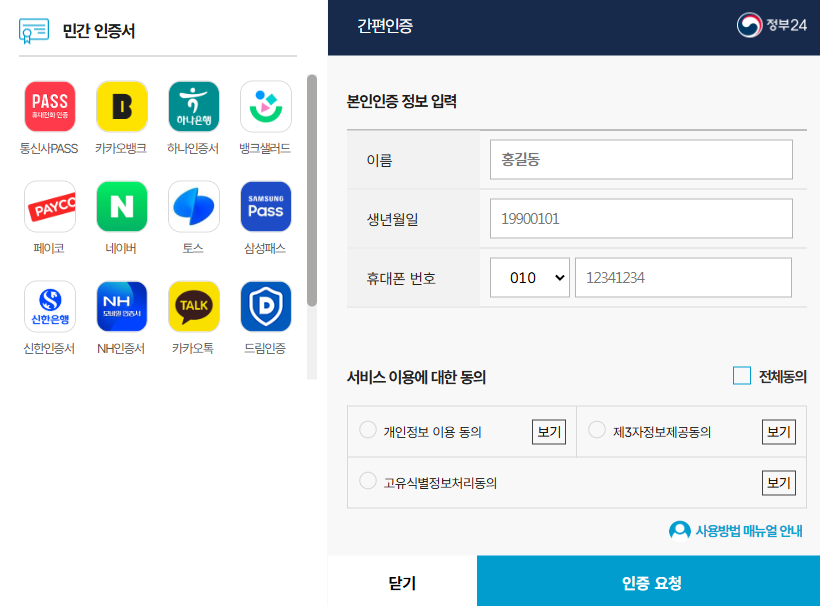This screenshot has height=606, width=820.
Task: View 개인정보 이용 동의 terms via 보기
Action: coord(549,432)
